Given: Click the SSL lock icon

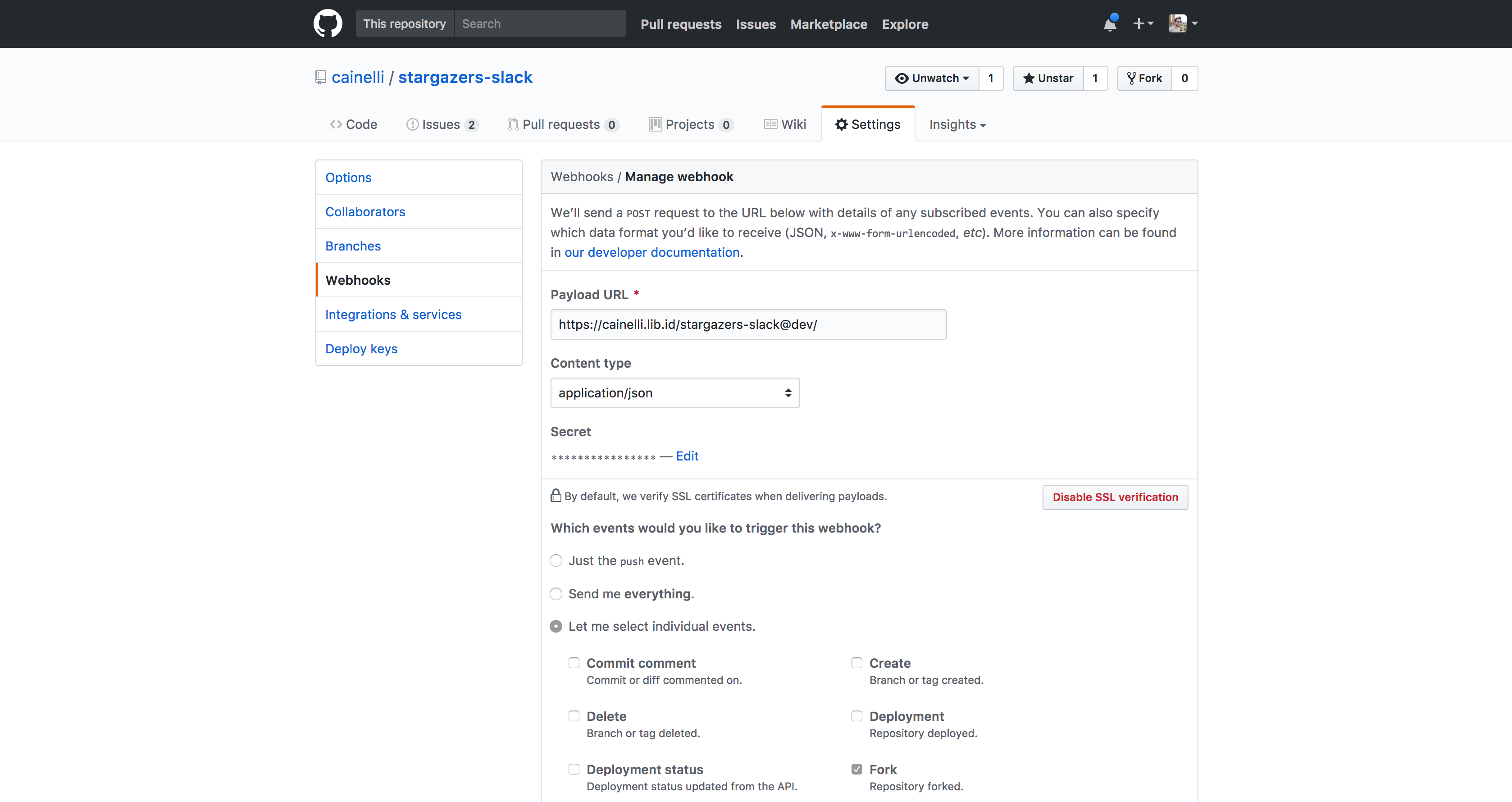Looking at the screenshot, I should pos(555,496).
